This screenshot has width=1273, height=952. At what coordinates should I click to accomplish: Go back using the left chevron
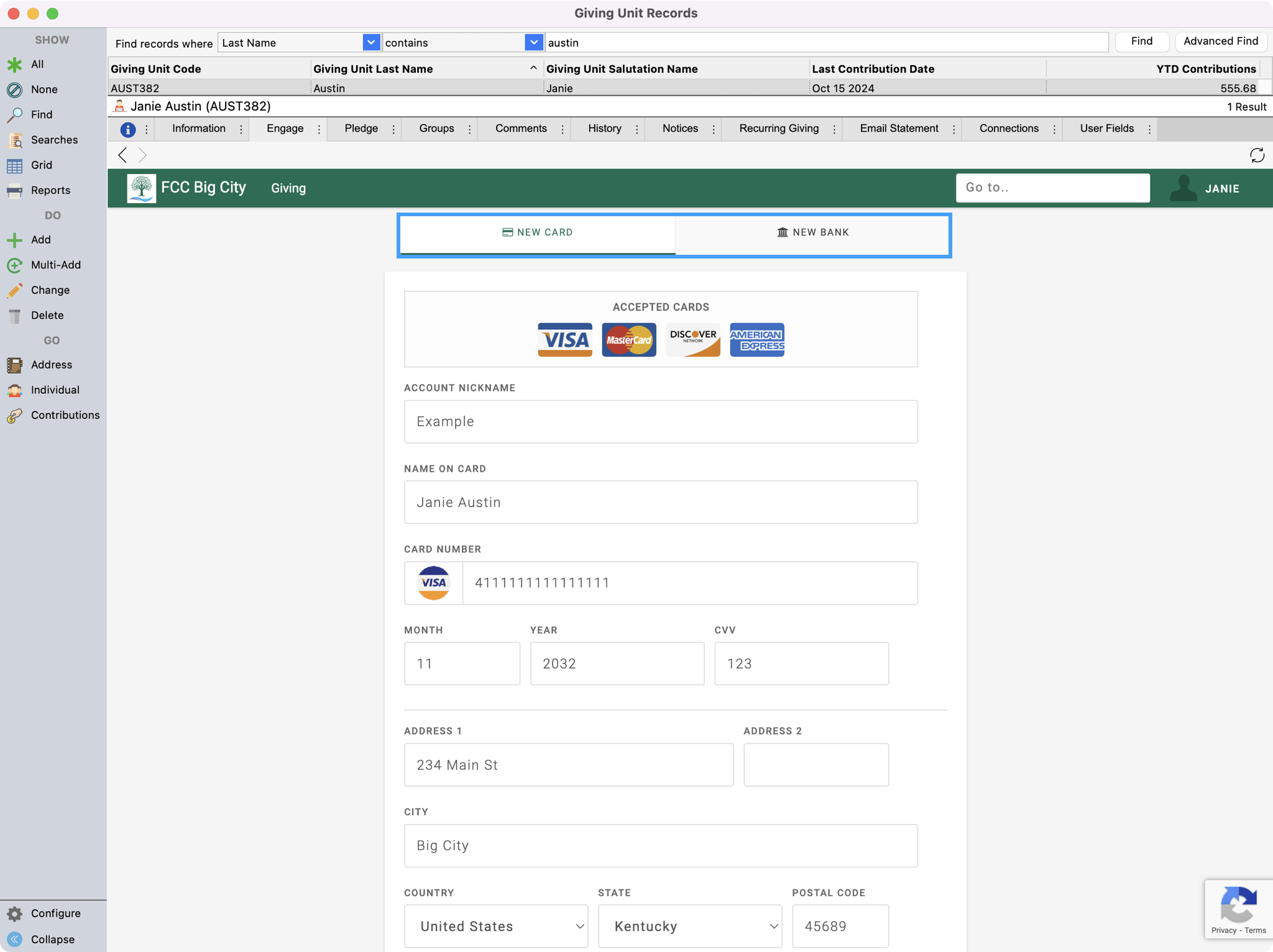click(123, 155)
